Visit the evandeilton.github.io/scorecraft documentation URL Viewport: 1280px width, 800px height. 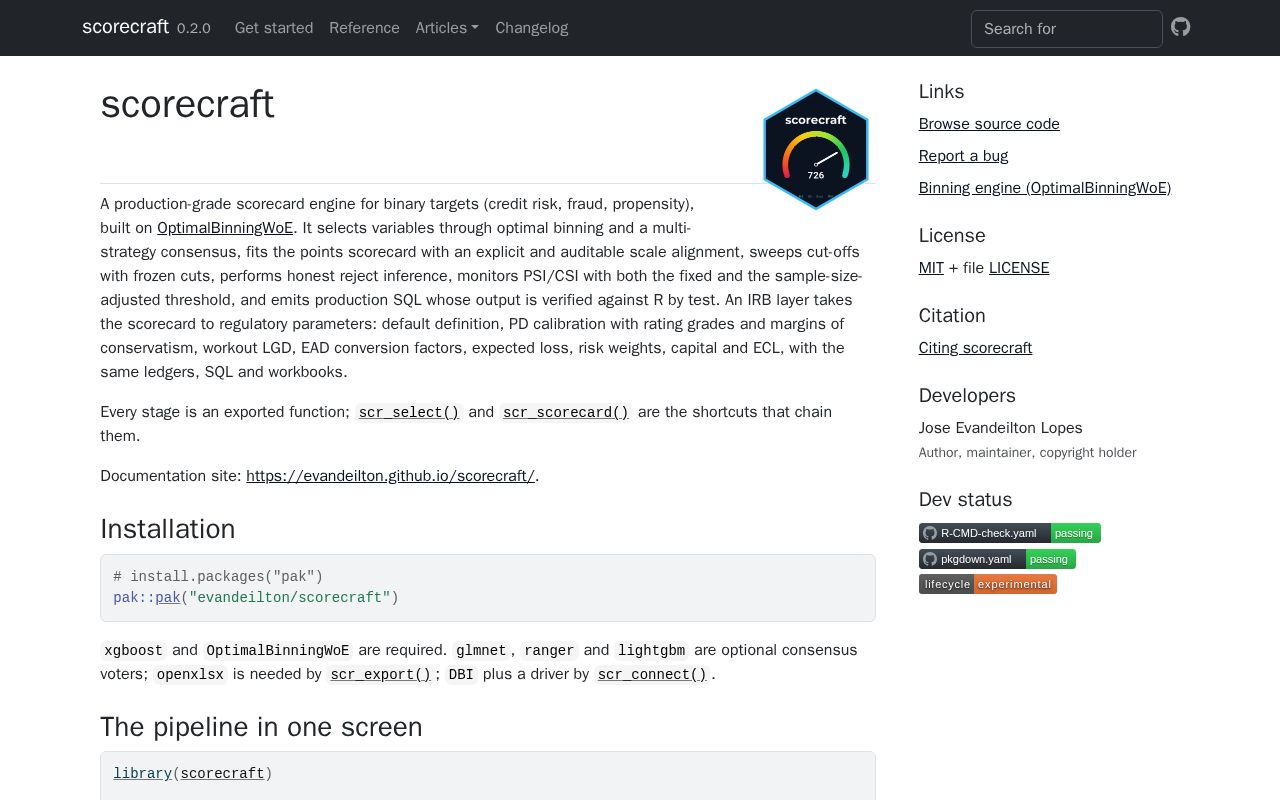click(x=390, y=476)
